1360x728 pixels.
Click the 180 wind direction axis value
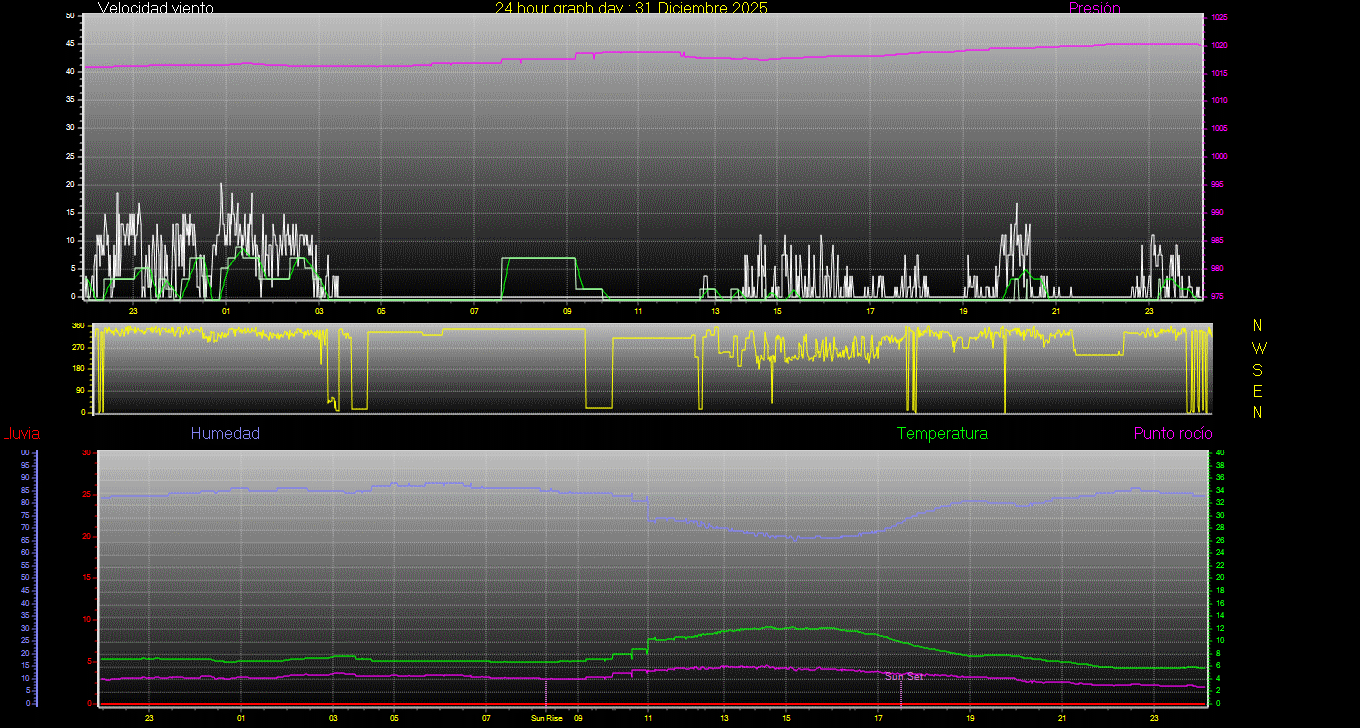tap(77, 369)
